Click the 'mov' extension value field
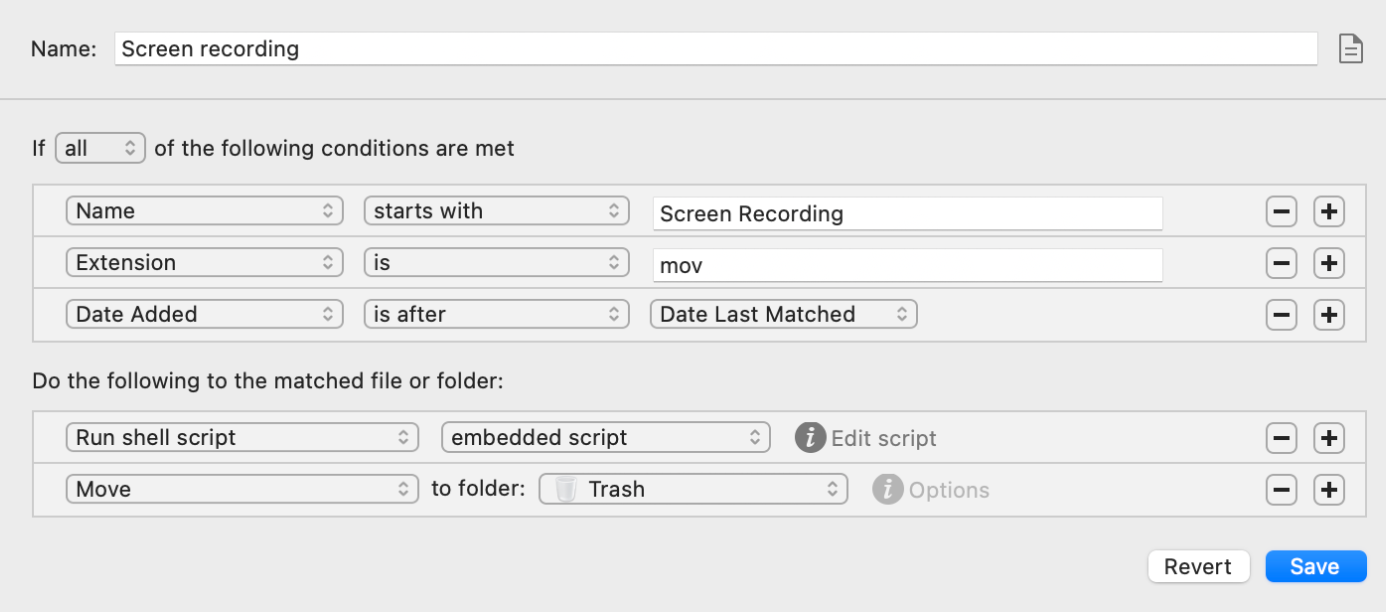The height and width of the screenshot is (612, 1386). point(907,265)
